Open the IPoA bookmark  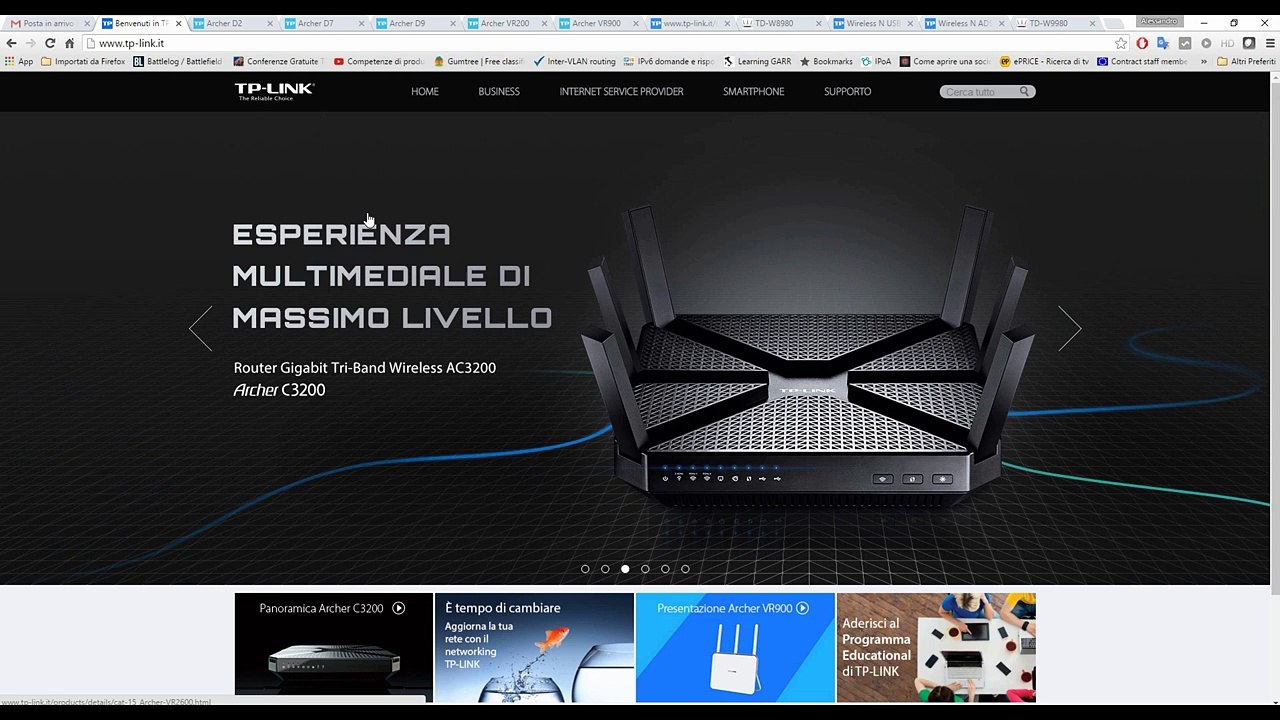pyautogui.click(x=875, y=61)
